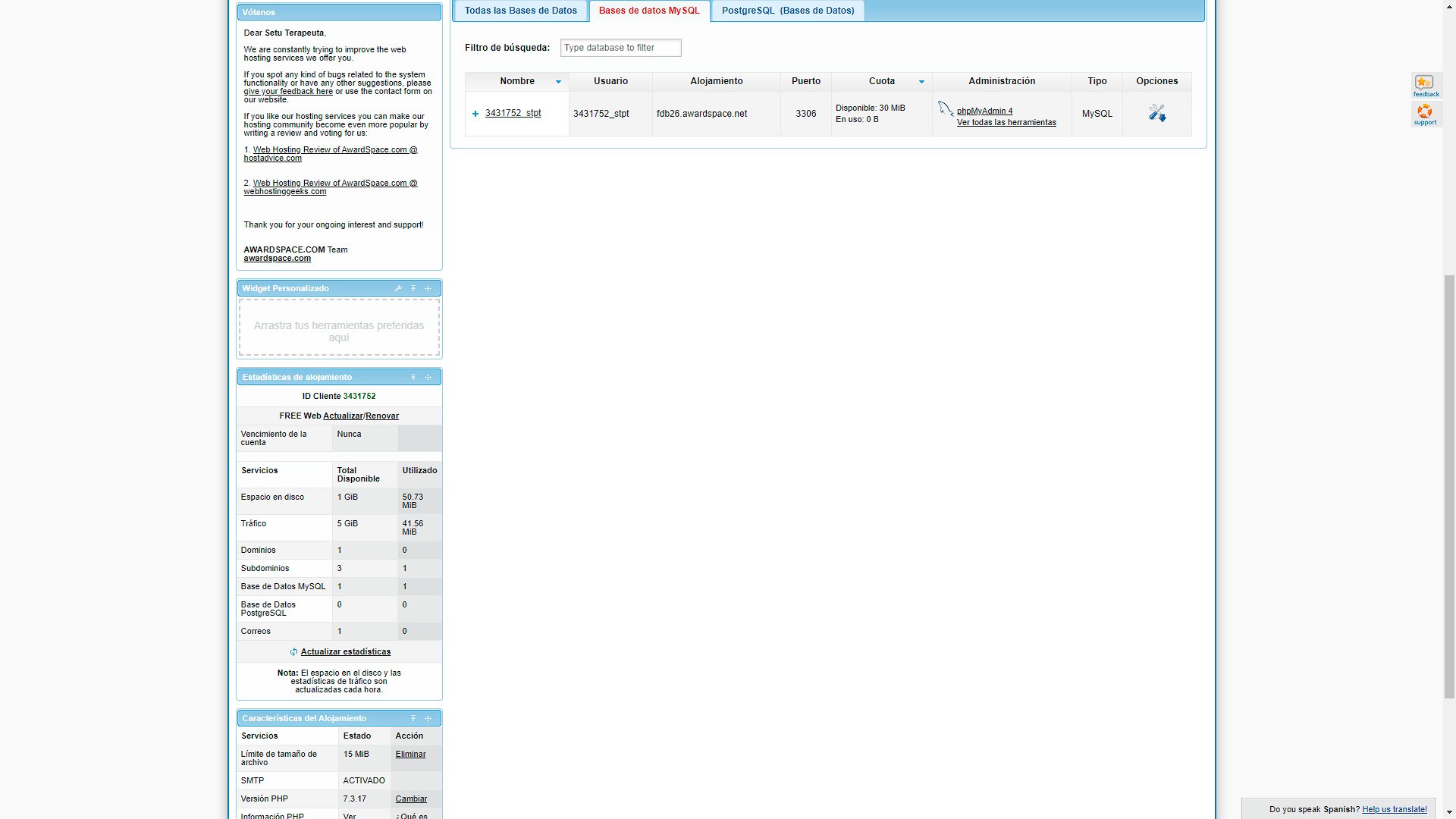Screen dimensions: 1456x819
Task: Collapse the Estadísticas de alojamiento panel
Action: point(413,377)
